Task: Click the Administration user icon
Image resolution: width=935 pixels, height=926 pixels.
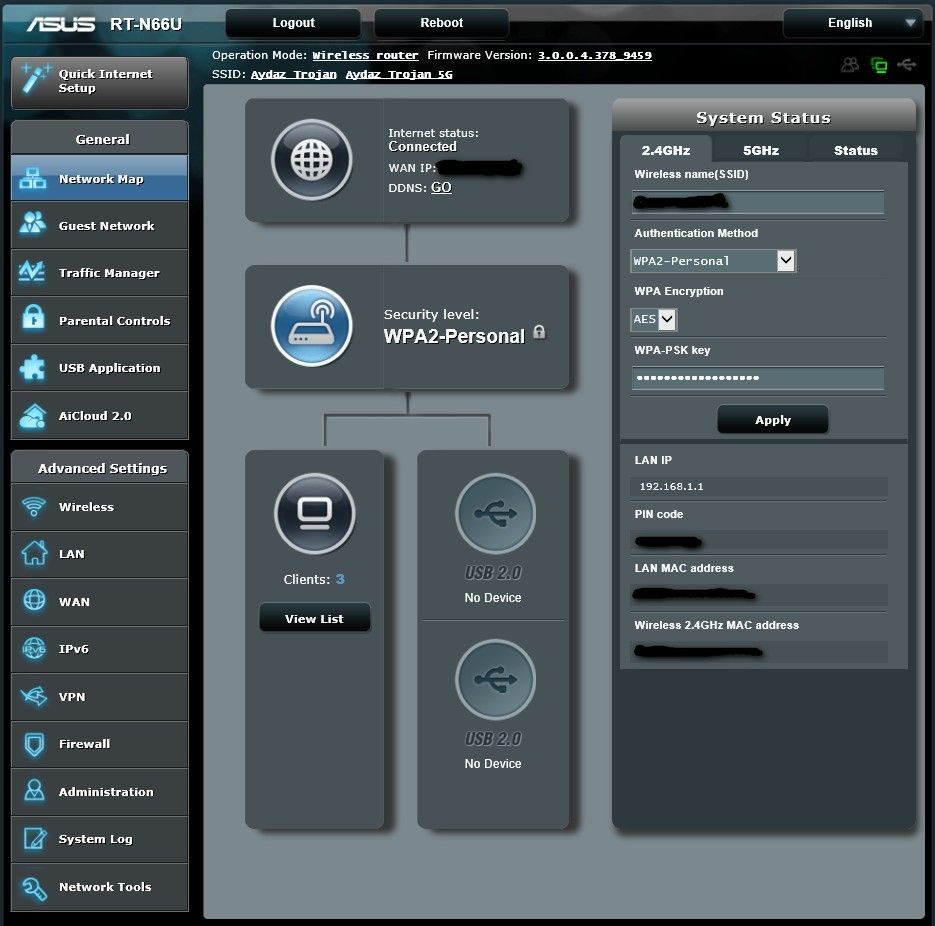Action: (x=35, y=791)
